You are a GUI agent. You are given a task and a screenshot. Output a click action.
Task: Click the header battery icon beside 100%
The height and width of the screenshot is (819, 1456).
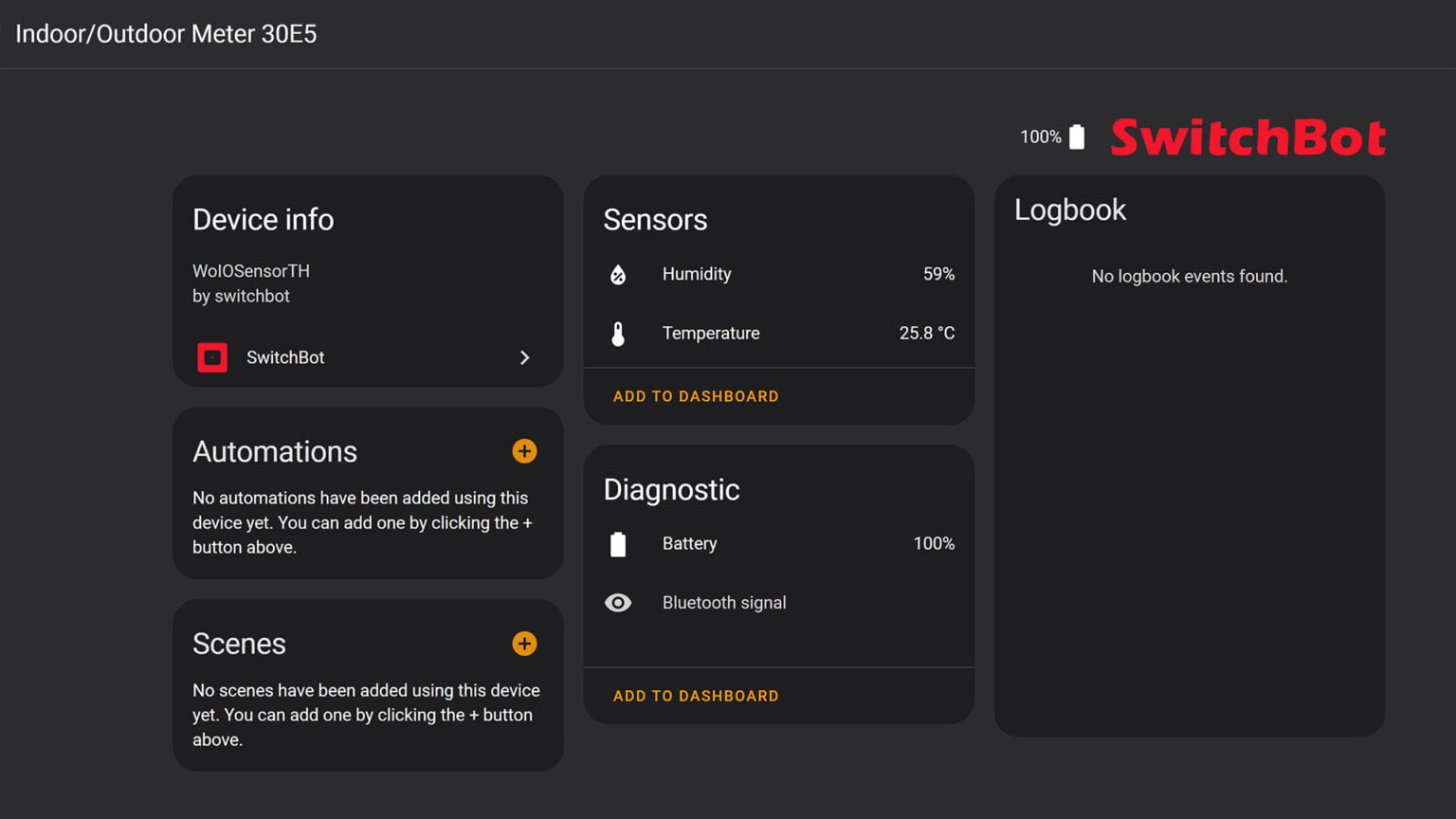pos(1077,137)
